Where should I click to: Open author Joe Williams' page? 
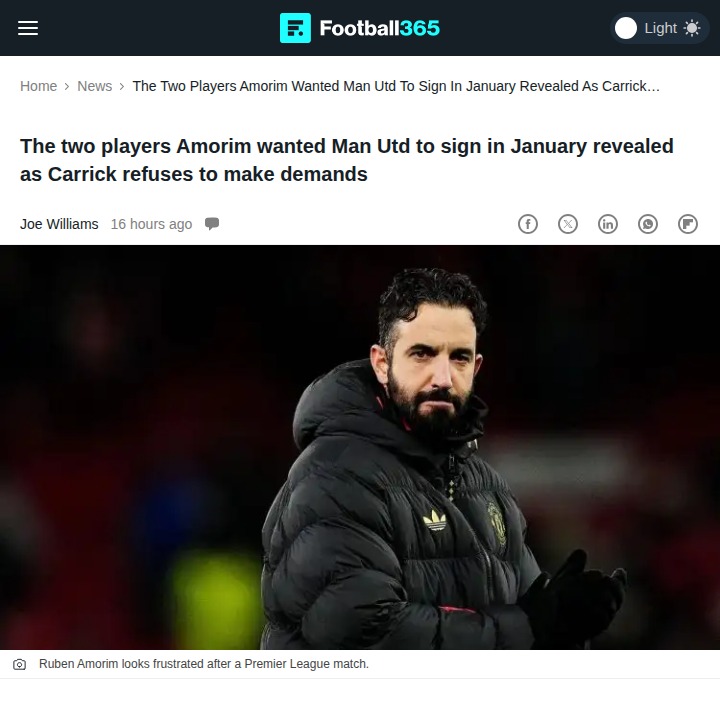click(59, 224)
